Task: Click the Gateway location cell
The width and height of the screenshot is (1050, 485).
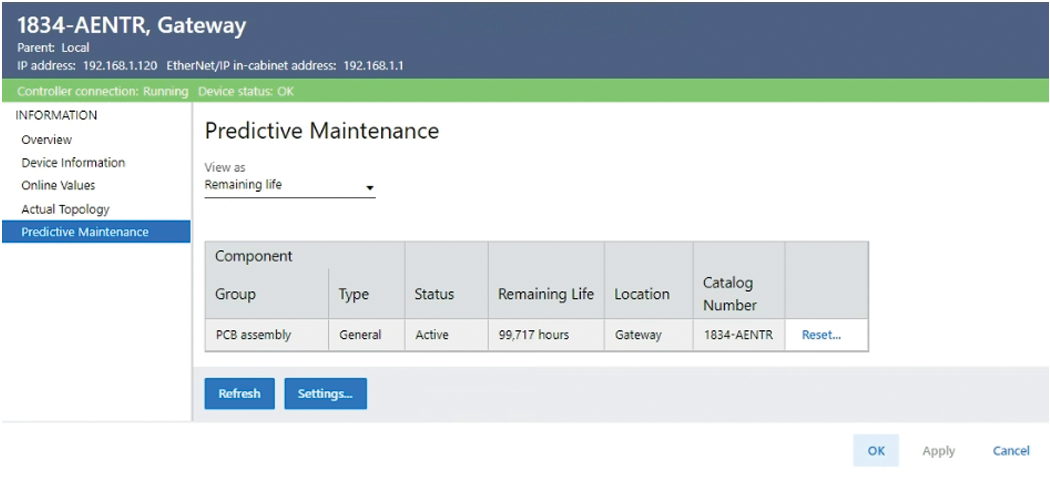Action: coord(648,335)
